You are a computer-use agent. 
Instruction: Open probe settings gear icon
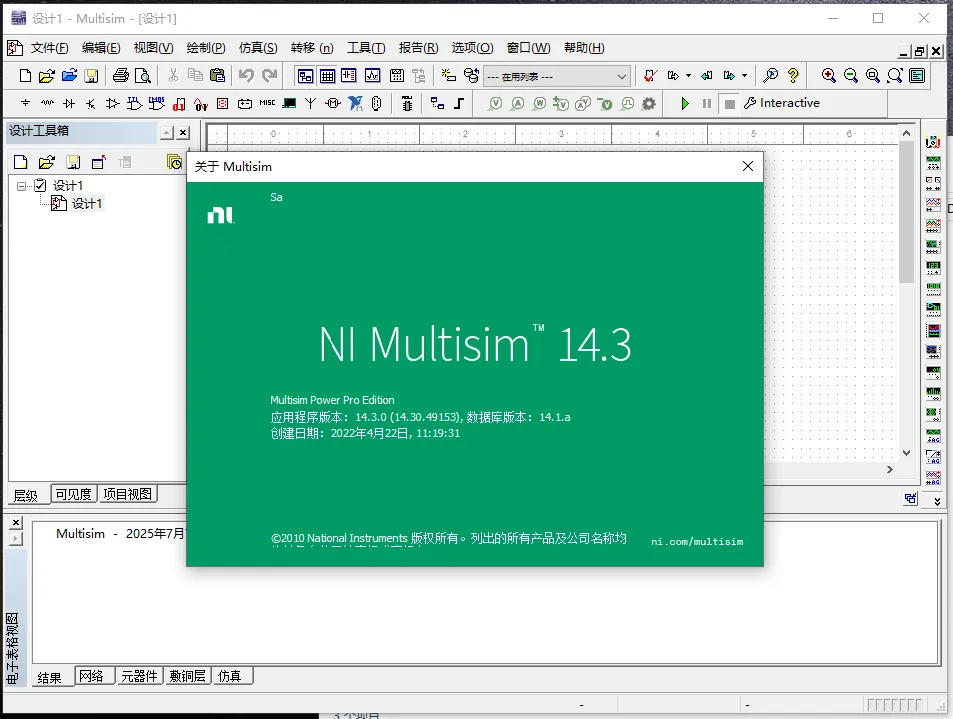[x=649, y=103]
